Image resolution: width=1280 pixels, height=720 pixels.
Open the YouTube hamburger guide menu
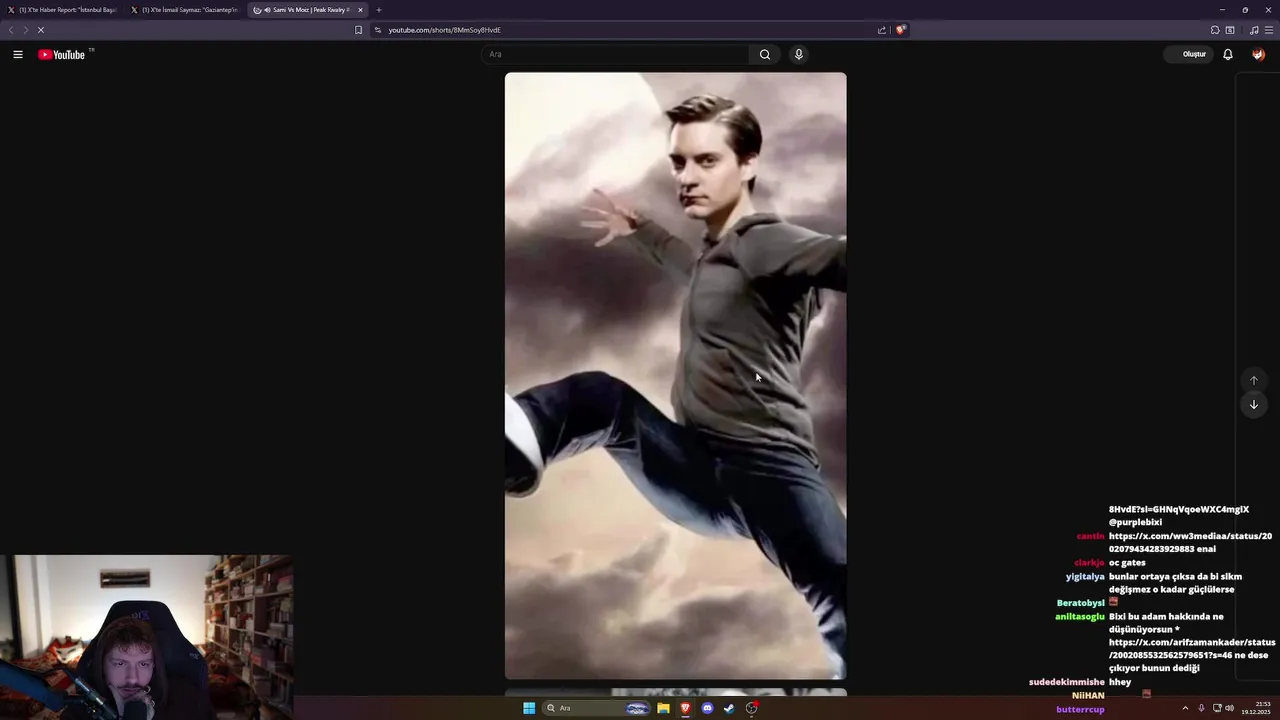click(18, 54)
